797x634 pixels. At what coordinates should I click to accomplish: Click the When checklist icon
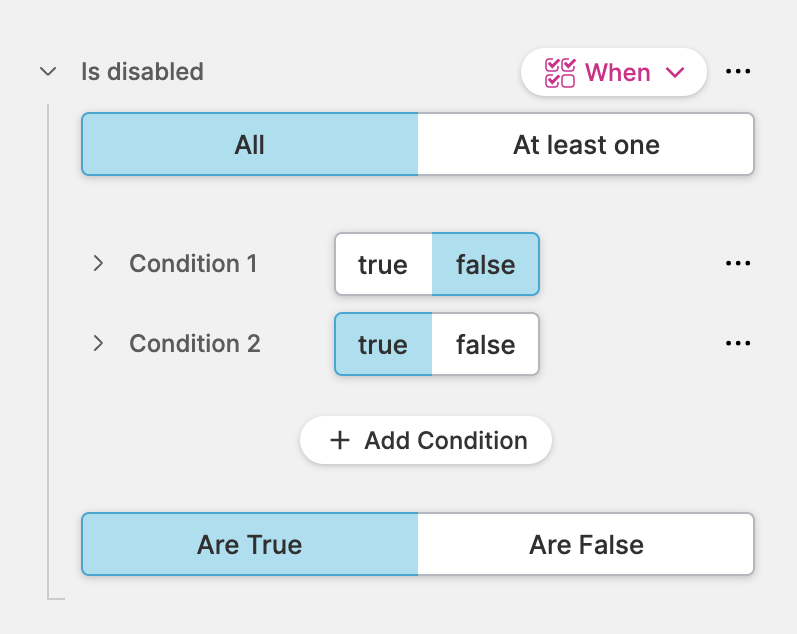560,73
